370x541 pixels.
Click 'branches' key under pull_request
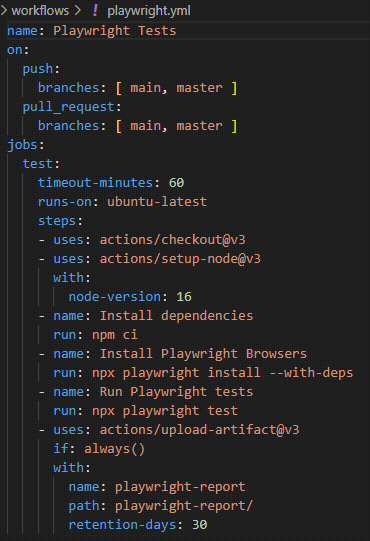[69, 126]
